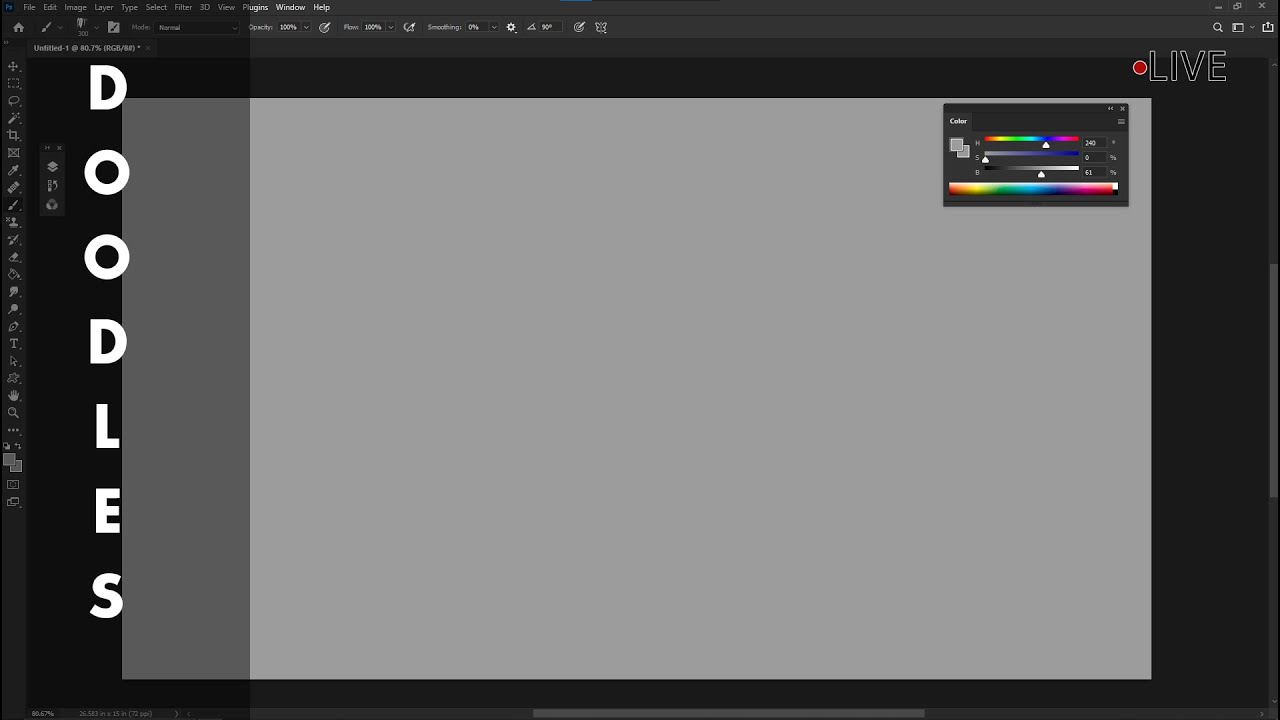Select the Move tool

click(x=13, y=66)
